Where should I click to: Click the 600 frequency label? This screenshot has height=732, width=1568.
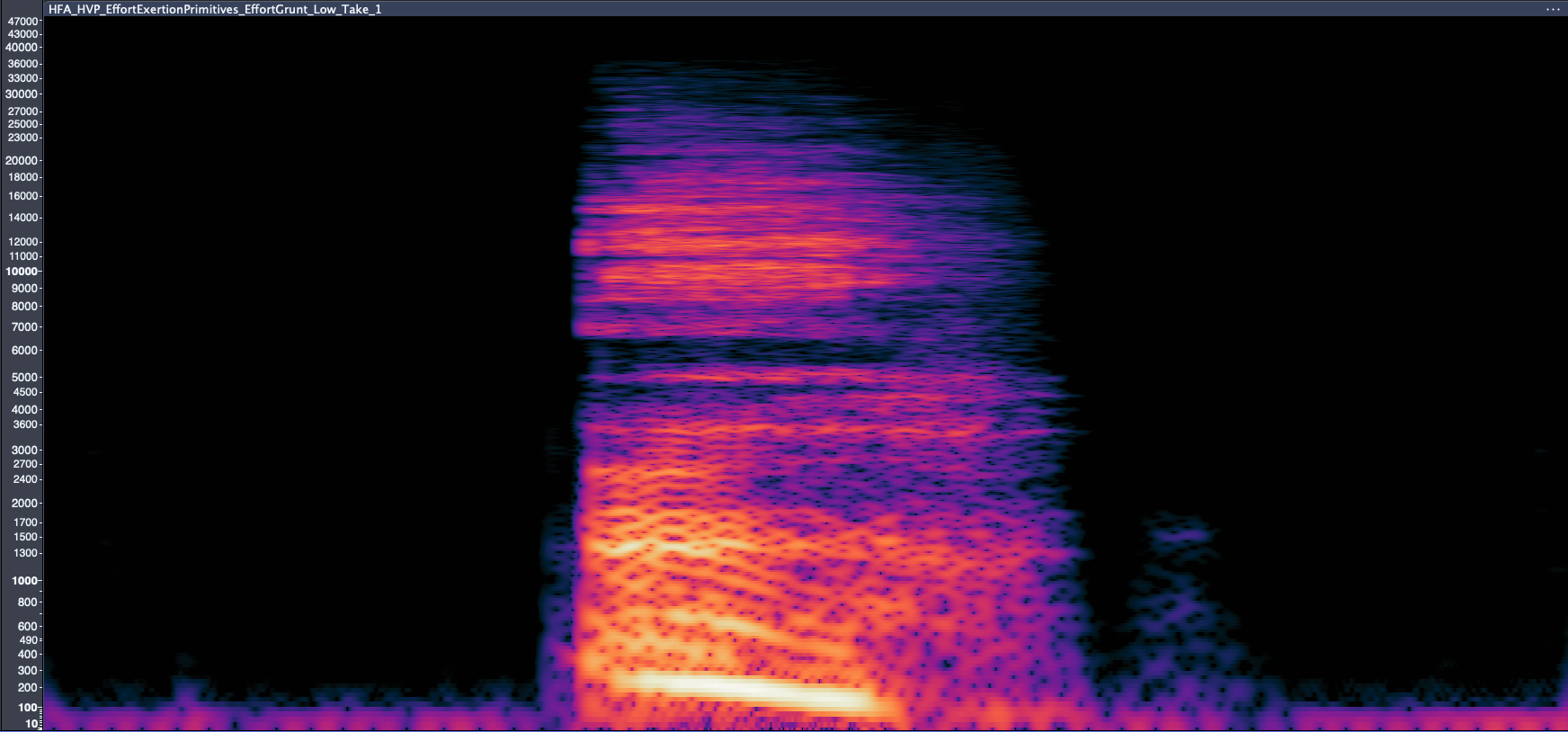coord(28,627)
